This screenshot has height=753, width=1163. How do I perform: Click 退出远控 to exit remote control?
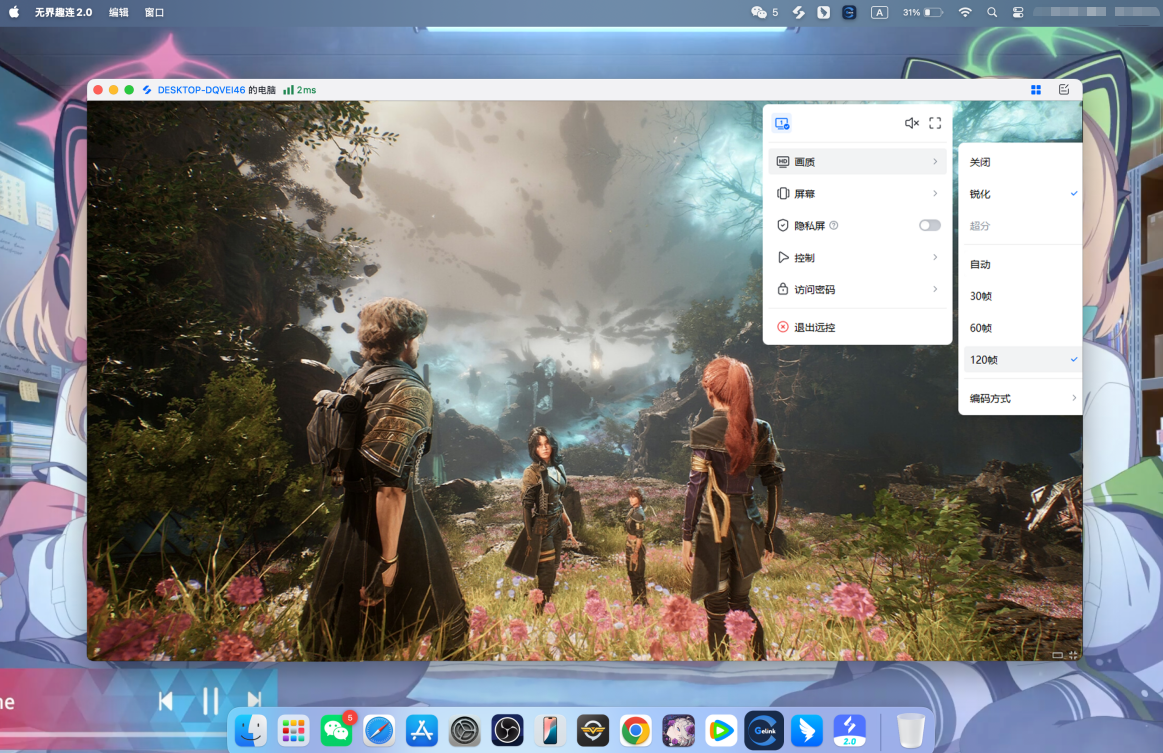pos(814,327)
